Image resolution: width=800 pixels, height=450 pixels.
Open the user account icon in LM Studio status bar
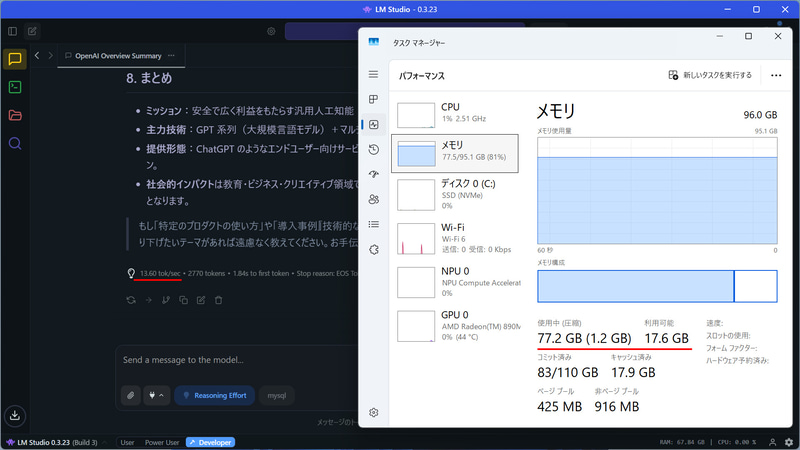click(x=772, y=442)
